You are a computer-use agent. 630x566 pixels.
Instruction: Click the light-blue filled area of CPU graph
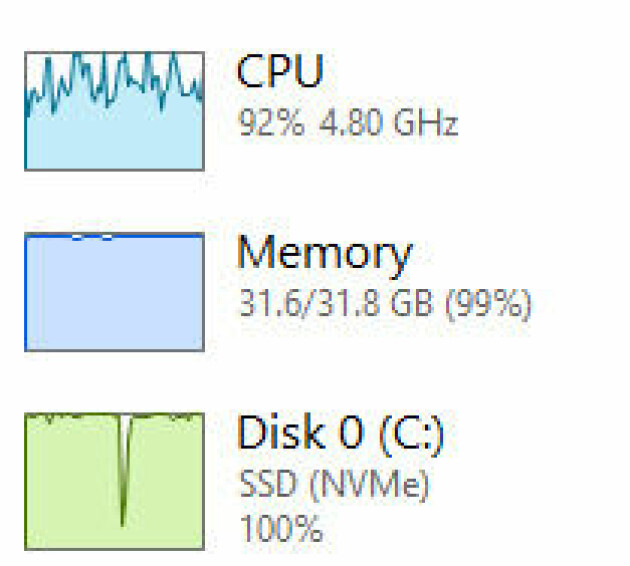[x=115, y=141]
